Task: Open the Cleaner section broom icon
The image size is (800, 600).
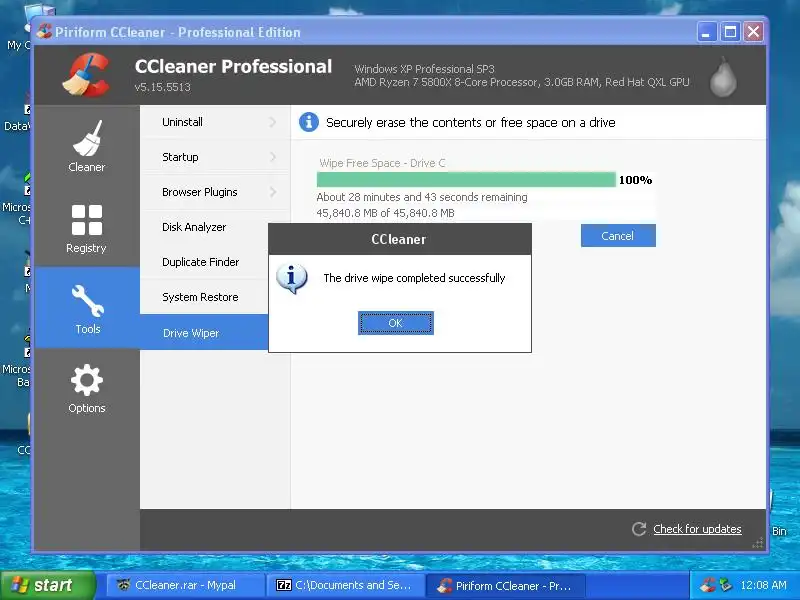Action: 87,138
